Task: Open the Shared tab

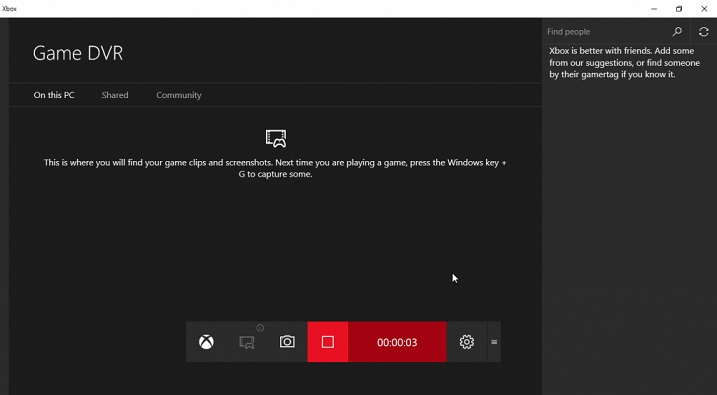Action: click(115, 95)
